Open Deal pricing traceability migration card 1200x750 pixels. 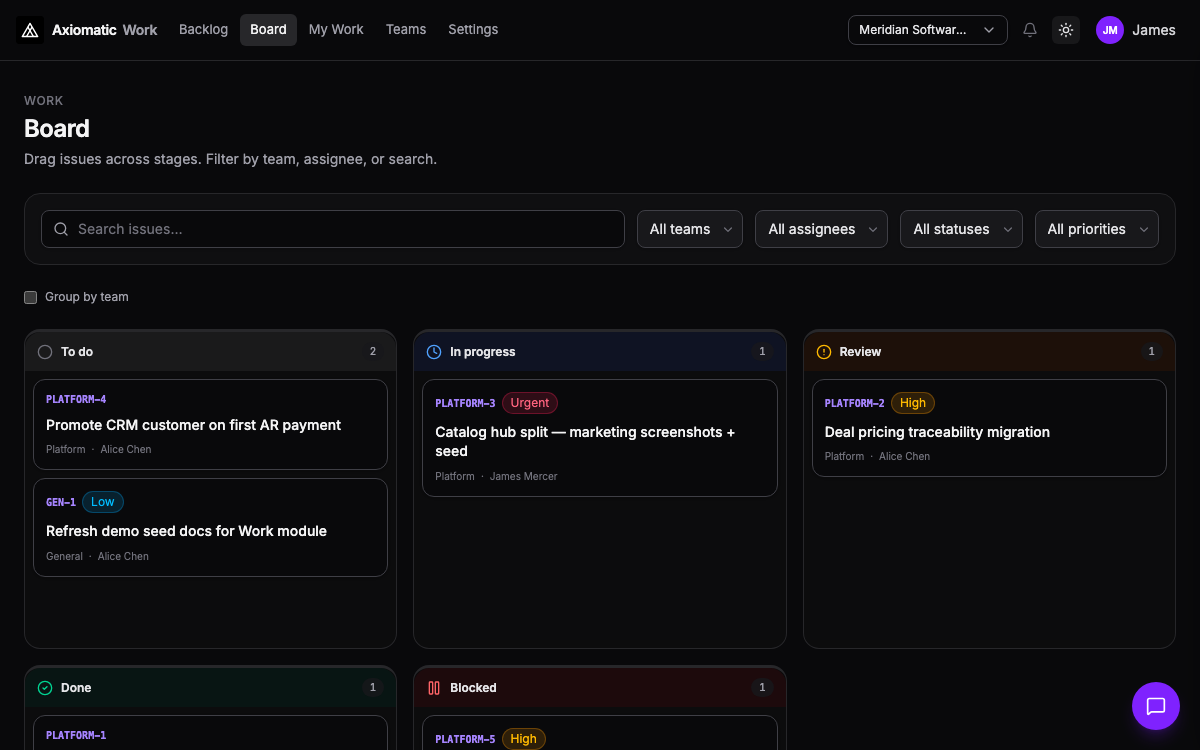(x=989, y=428)
